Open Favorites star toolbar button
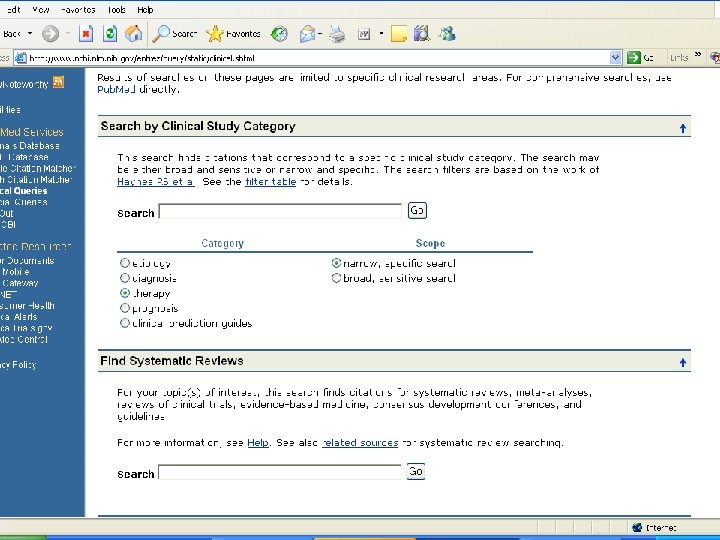Image resolution: width=720 pixels, height=540 pixels. click(233, 34)
